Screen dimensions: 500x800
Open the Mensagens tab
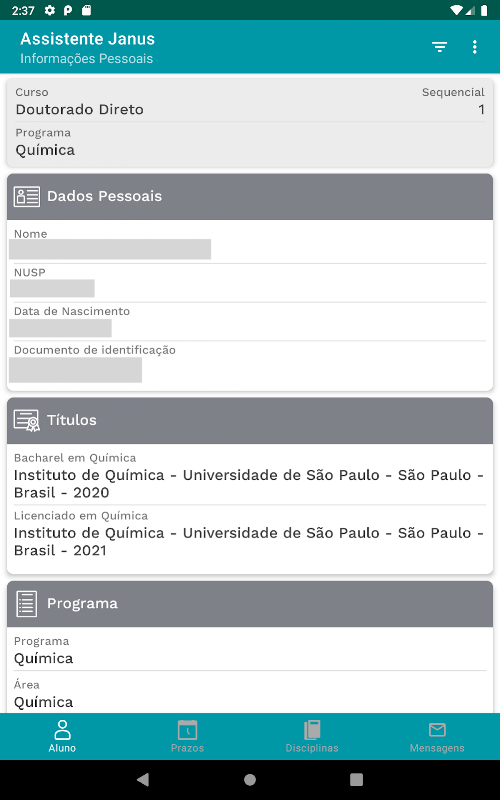[437, 736]
